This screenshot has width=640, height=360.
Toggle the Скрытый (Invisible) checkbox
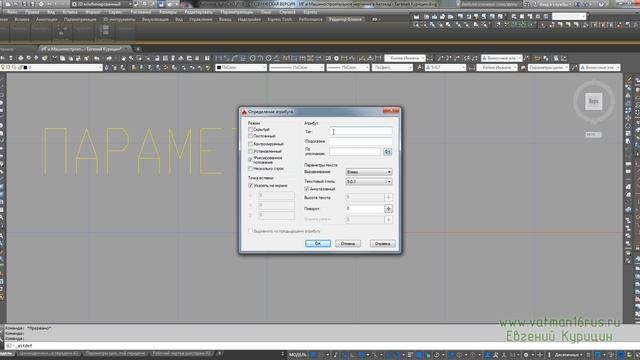pos(251,129)
